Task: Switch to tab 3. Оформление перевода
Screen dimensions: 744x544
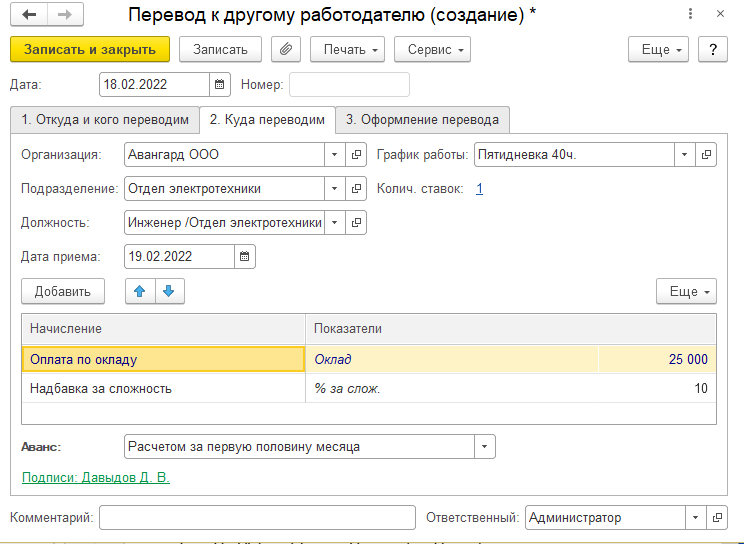Action: (422, 120)
